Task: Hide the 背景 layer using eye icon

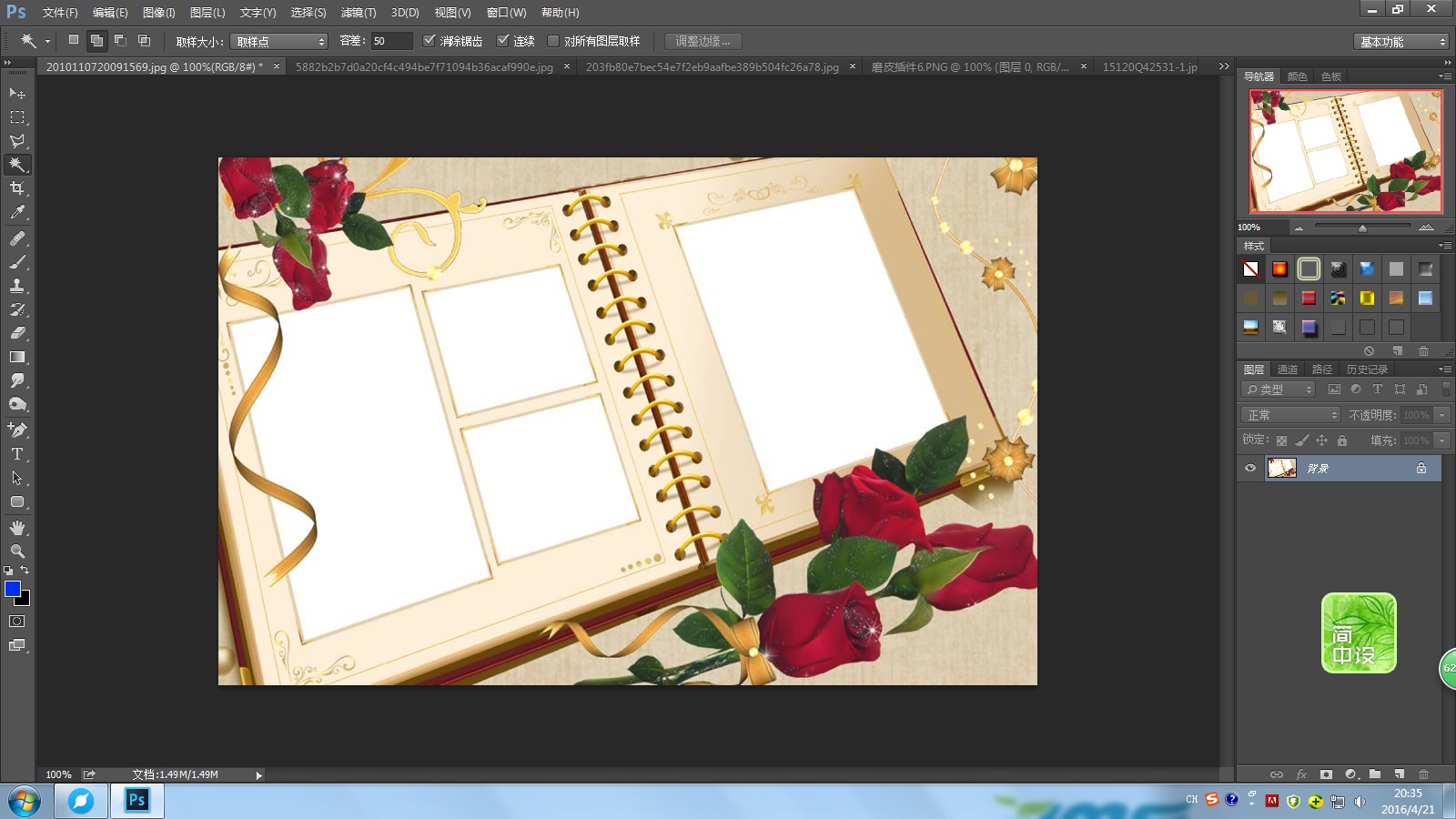Action: [x=1250, y=469]
